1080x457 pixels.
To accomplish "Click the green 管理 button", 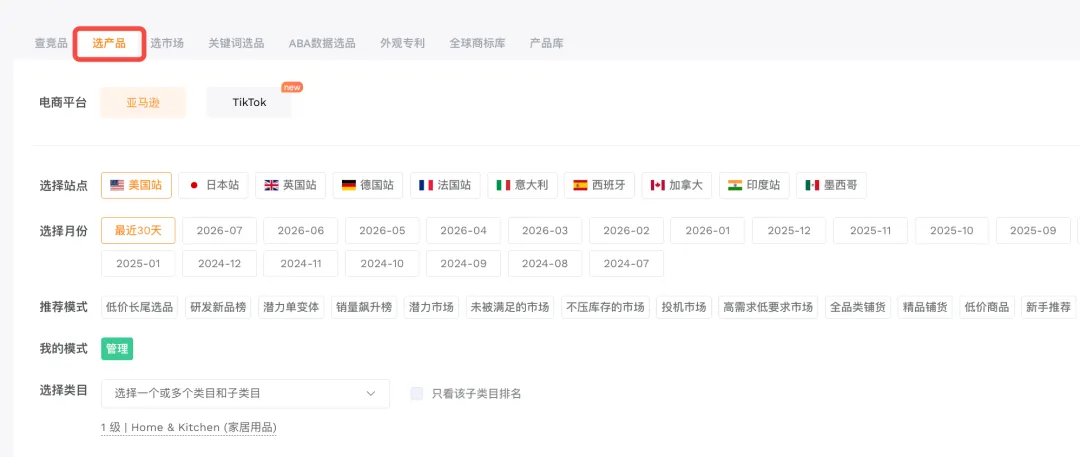I will pos(117,349).
